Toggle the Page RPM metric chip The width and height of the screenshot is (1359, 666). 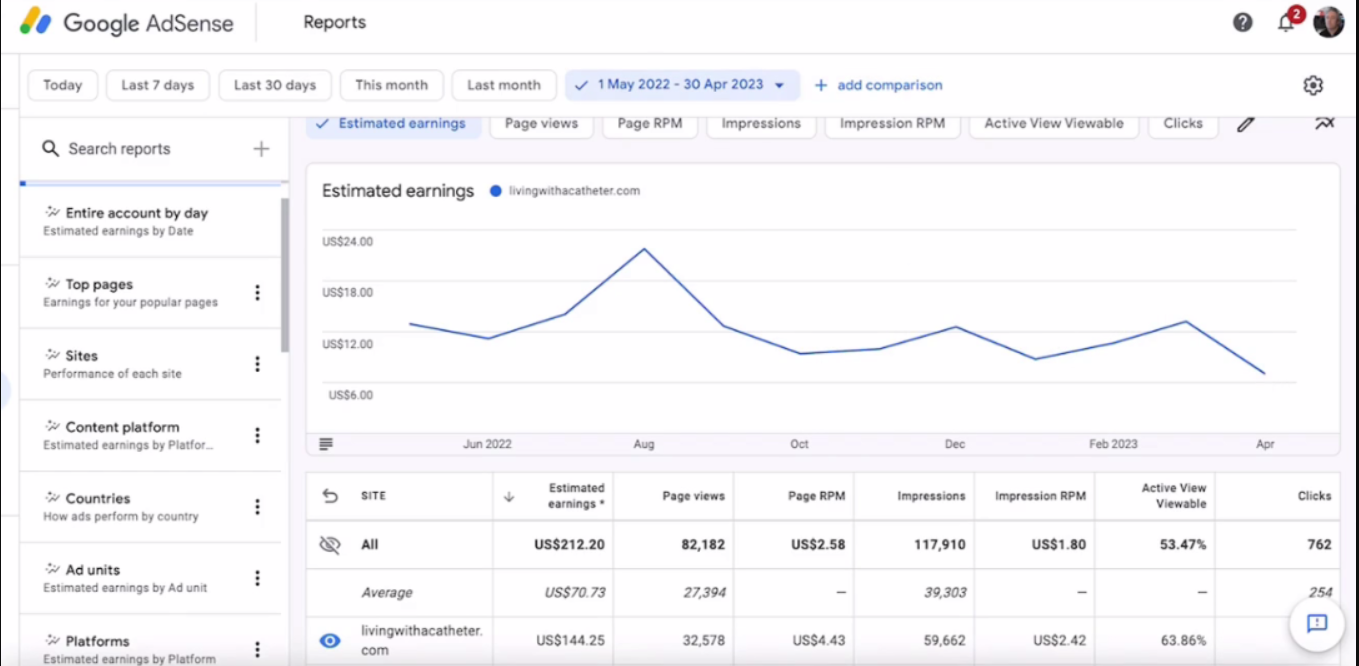[x=648, y=124]
